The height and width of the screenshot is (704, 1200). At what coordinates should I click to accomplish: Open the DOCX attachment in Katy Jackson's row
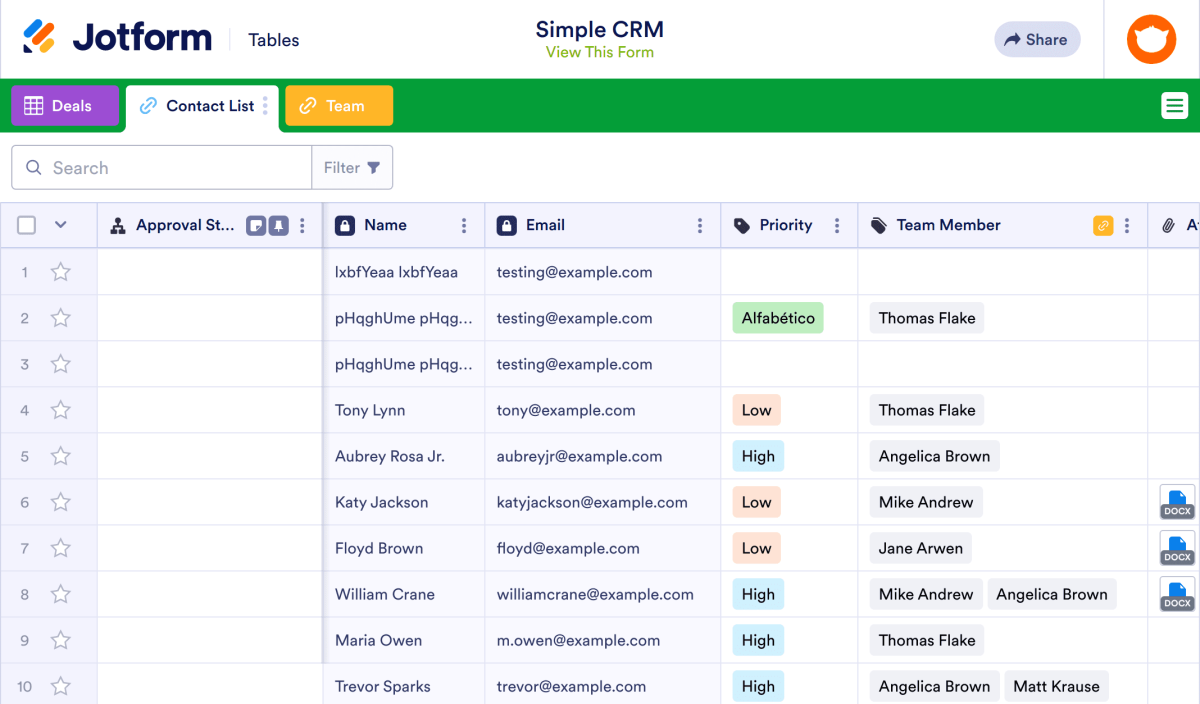1176,502
